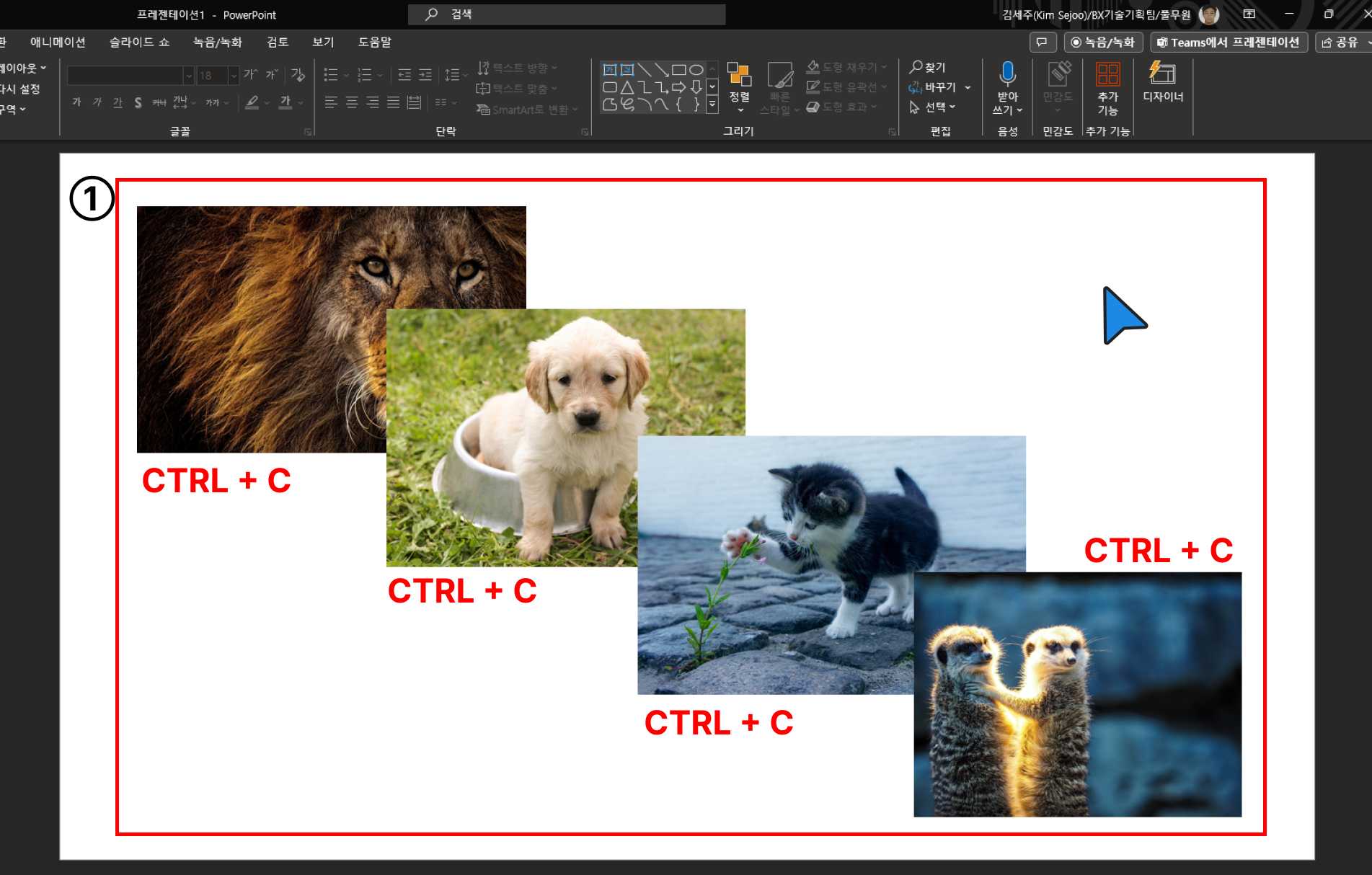Select the right block arrow shape
1372x875 pixels.
click(679, 87)
